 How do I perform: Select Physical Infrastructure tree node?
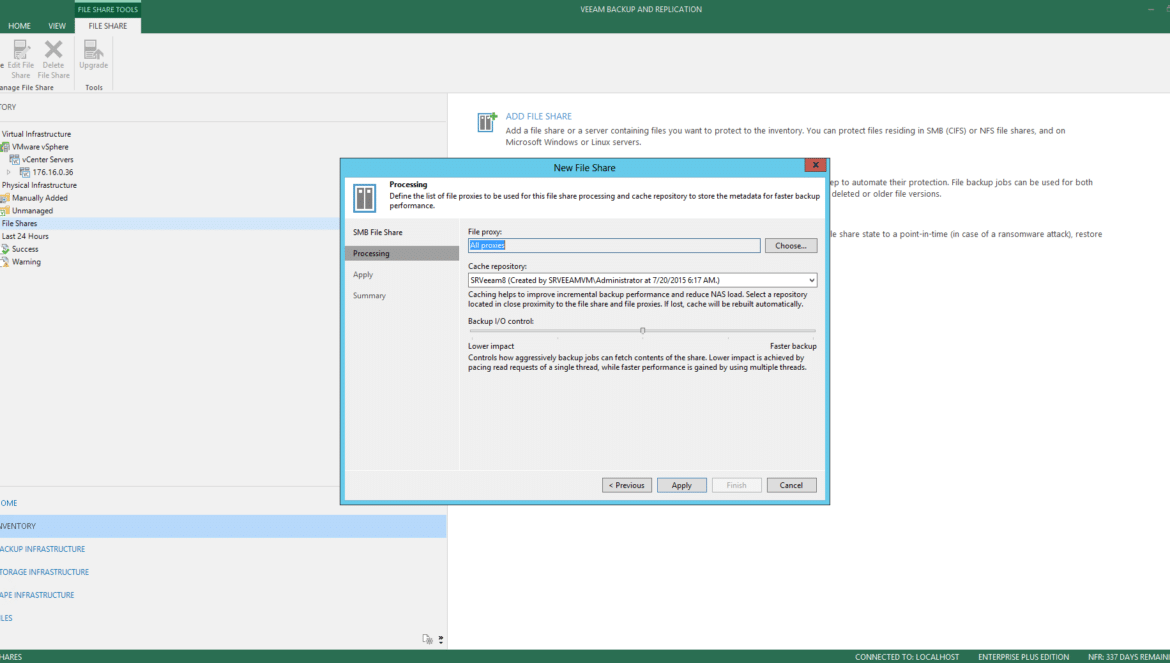click(39, 185)
